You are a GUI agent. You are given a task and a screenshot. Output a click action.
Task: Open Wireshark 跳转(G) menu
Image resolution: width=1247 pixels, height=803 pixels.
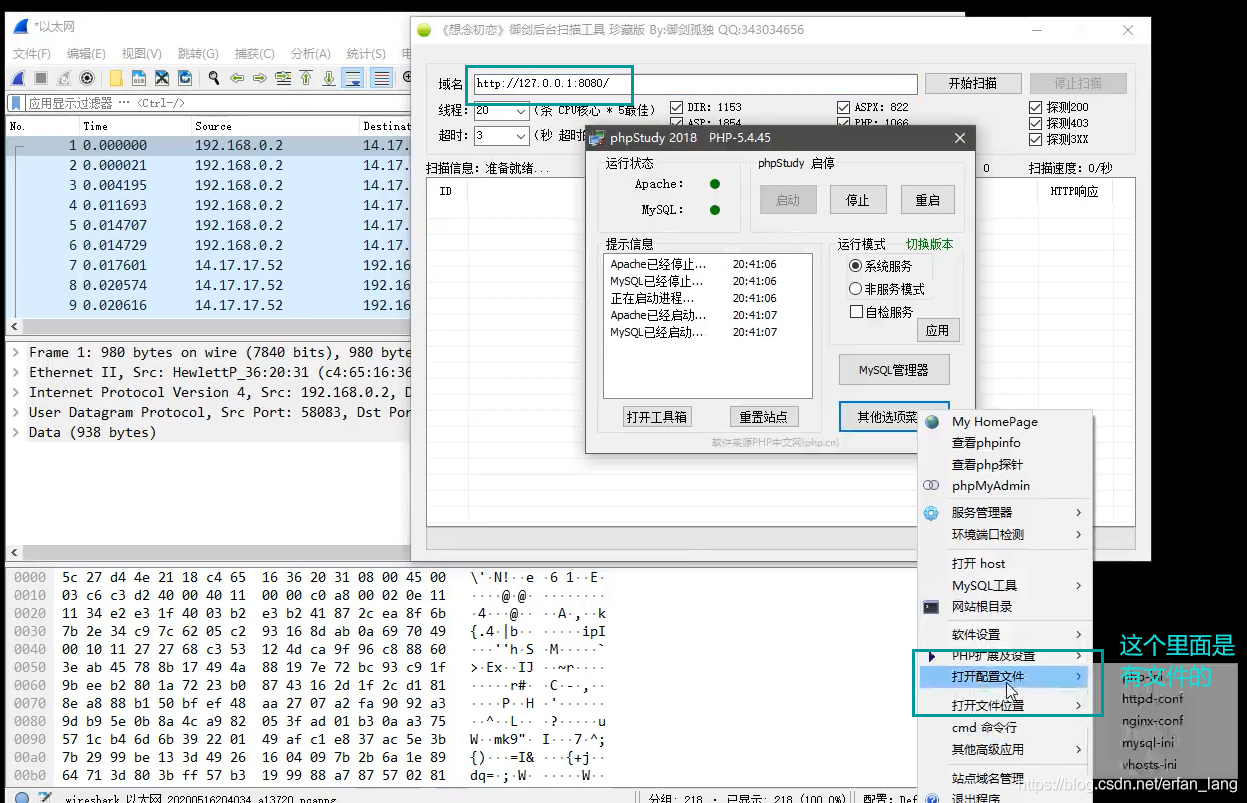[x=198, y=54]
